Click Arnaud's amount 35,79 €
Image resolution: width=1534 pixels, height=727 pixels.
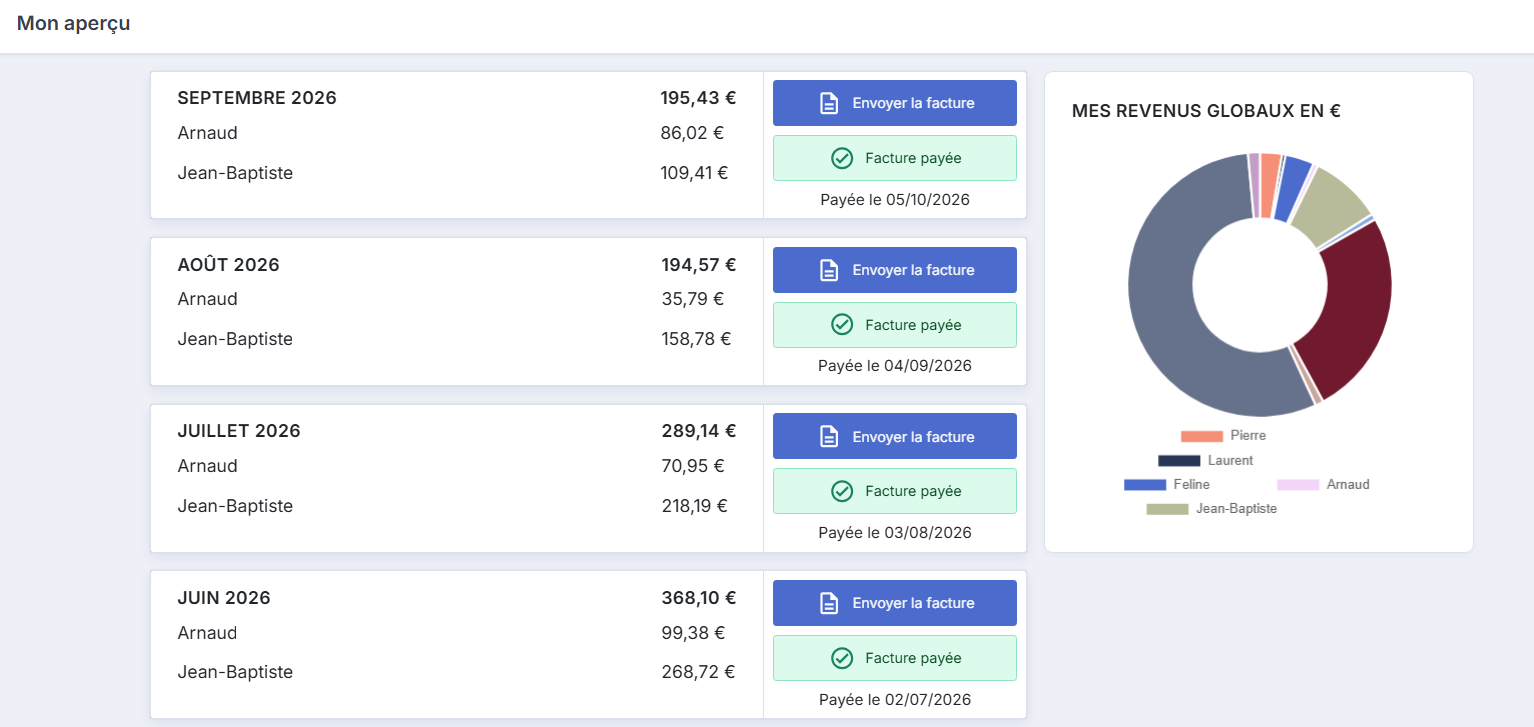coord(692,299)
